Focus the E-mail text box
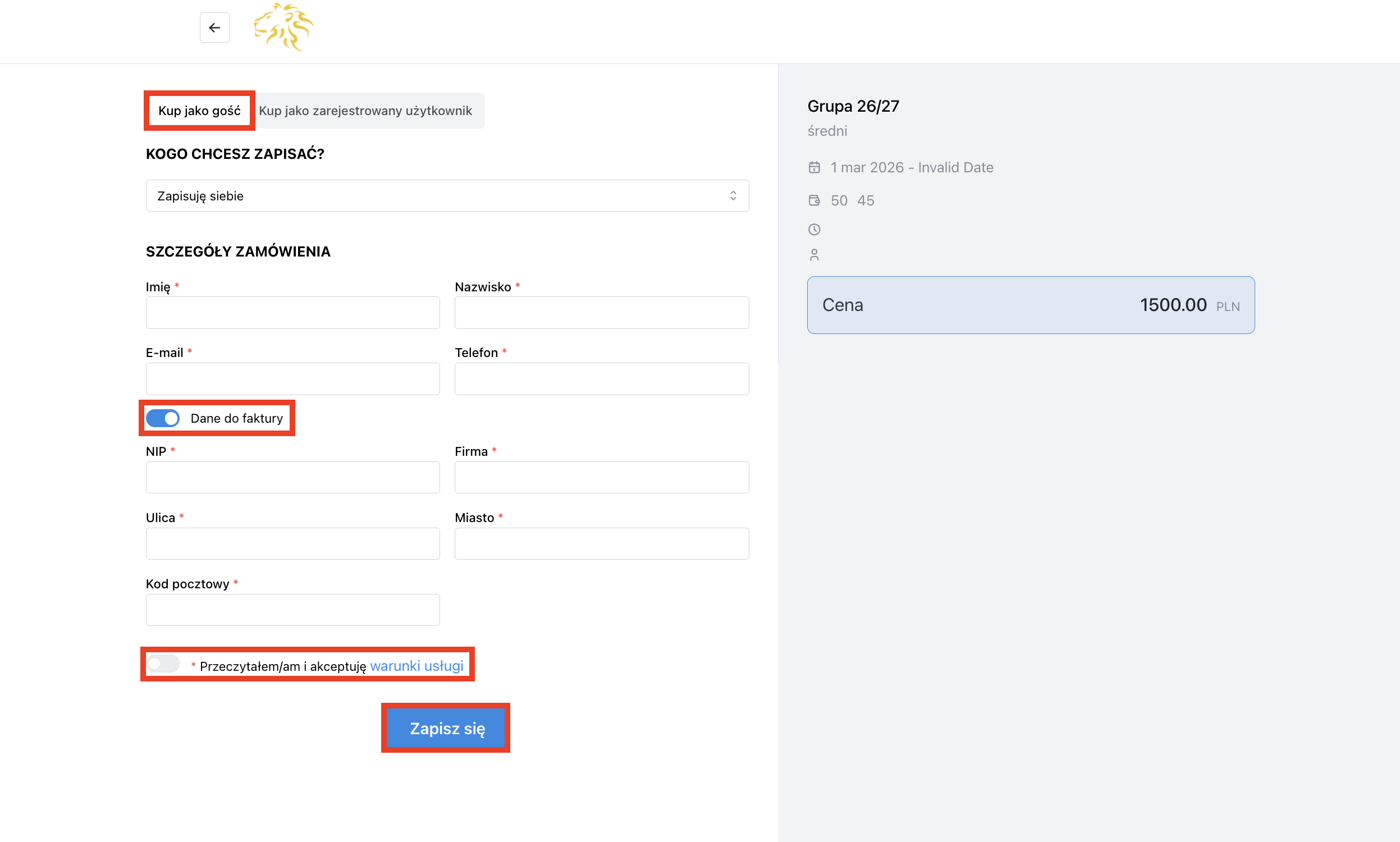Screen dimensions: 1400x842 (292, 379)
